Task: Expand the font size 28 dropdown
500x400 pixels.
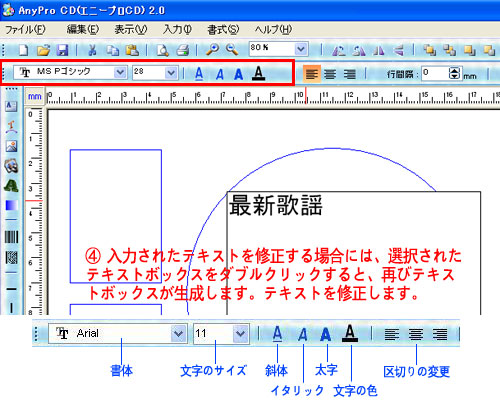Action: 171,72
